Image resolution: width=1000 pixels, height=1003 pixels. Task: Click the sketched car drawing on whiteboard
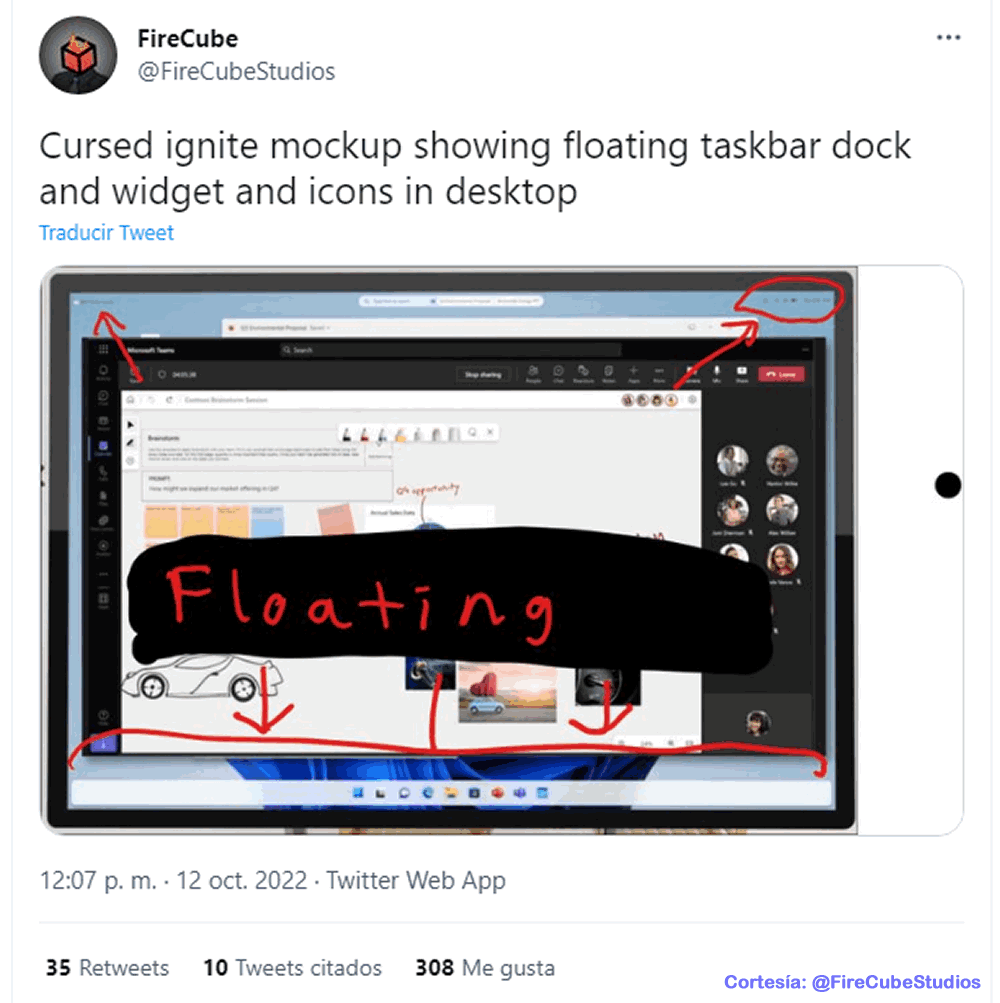click(202, 677)
